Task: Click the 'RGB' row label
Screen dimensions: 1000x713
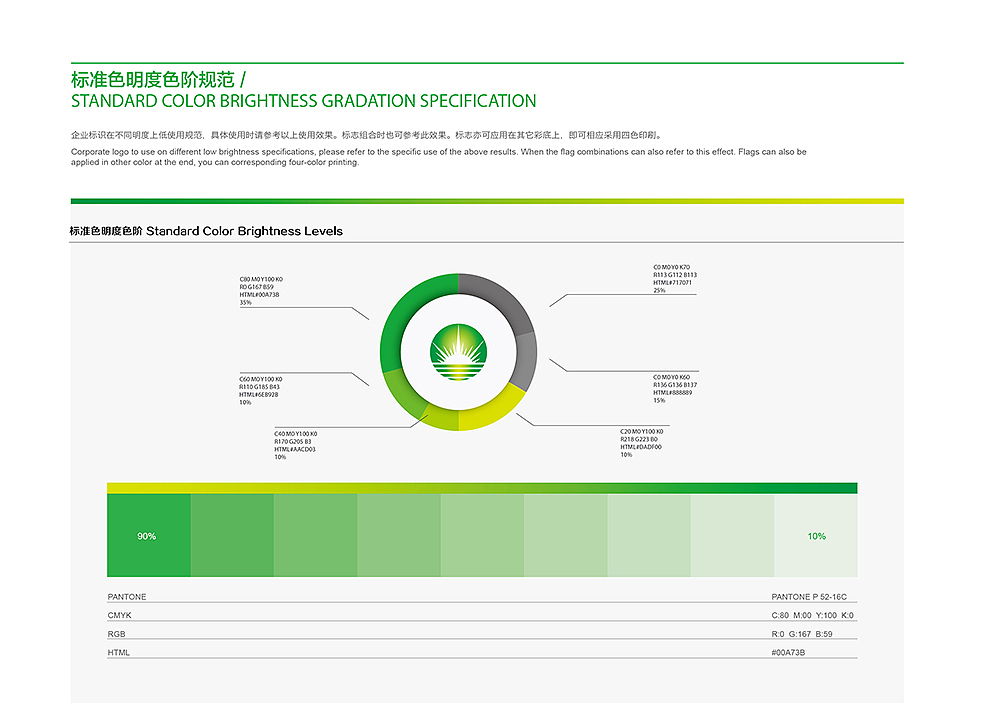Action: (x=116, y=634)
